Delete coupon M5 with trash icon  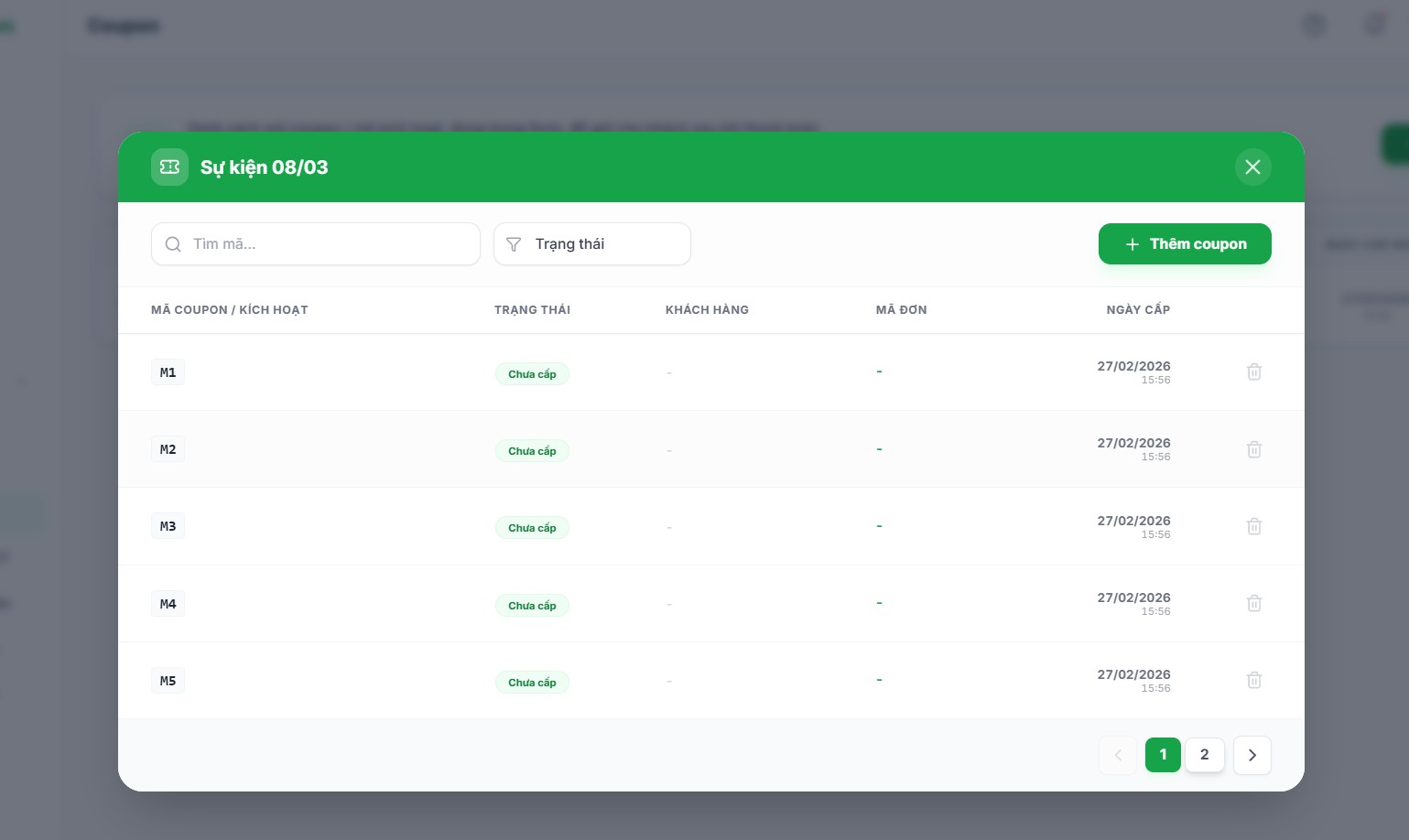[1254, 680]
